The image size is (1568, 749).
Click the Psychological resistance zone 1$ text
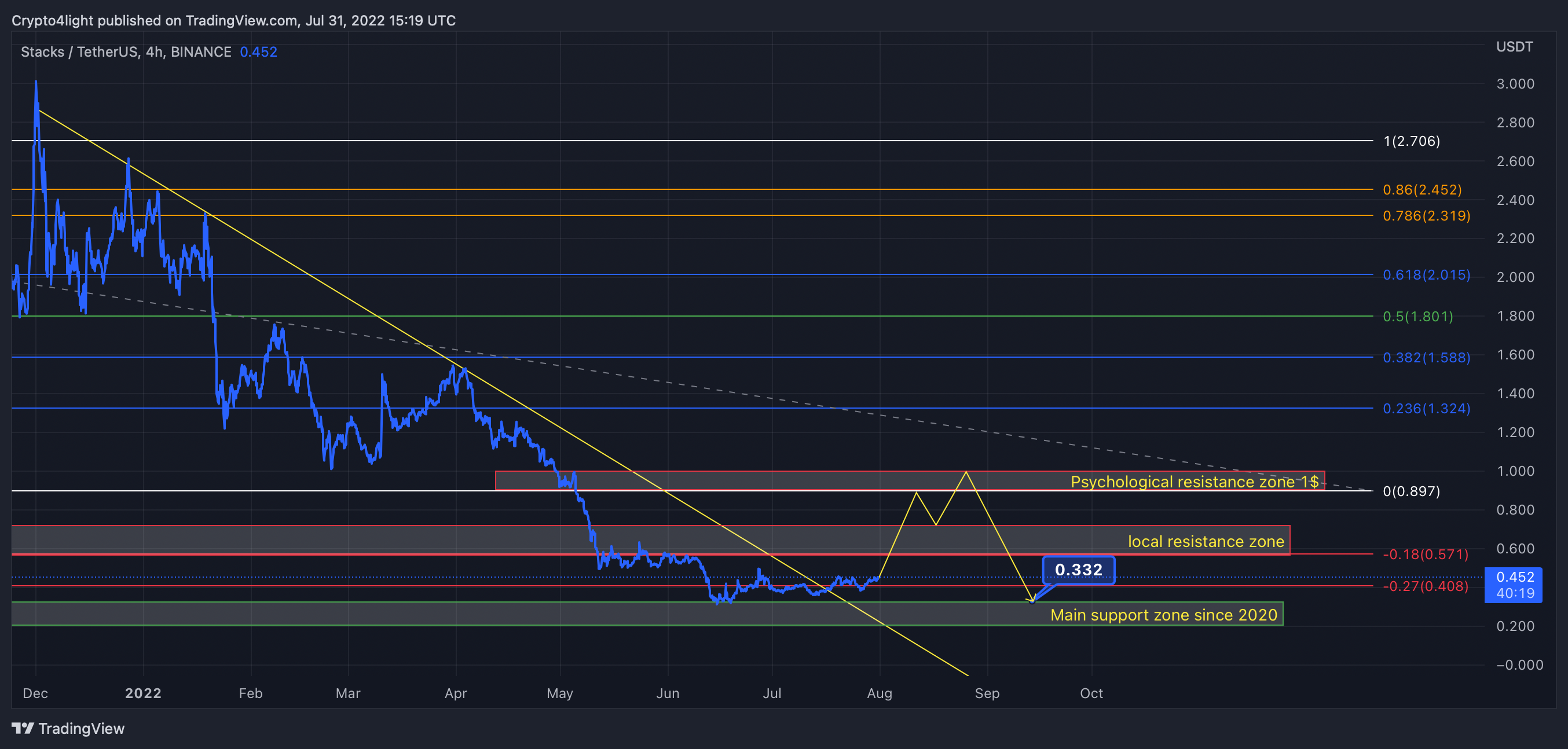point(1195,482)
